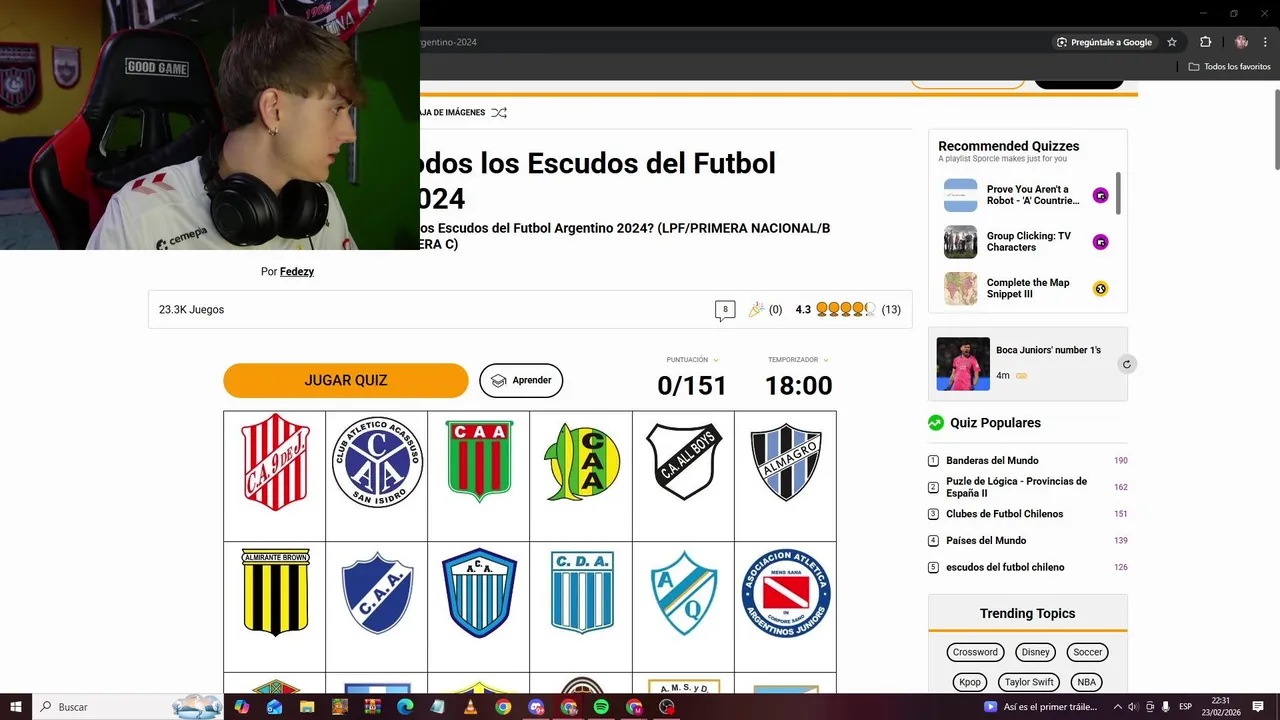Open Spotify from the taskbar
Image resolution: width=1280 pixels, height=720 pixels.
[601, 707]
